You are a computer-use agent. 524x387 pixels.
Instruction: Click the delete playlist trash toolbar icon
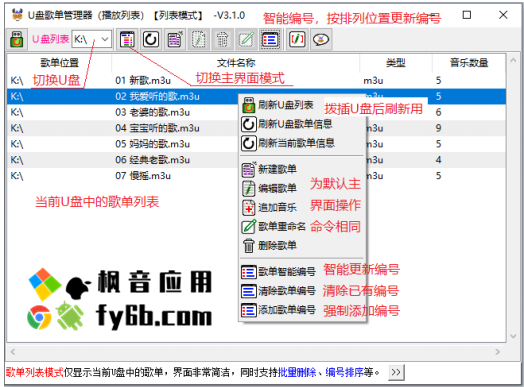(x=223, y=39)
